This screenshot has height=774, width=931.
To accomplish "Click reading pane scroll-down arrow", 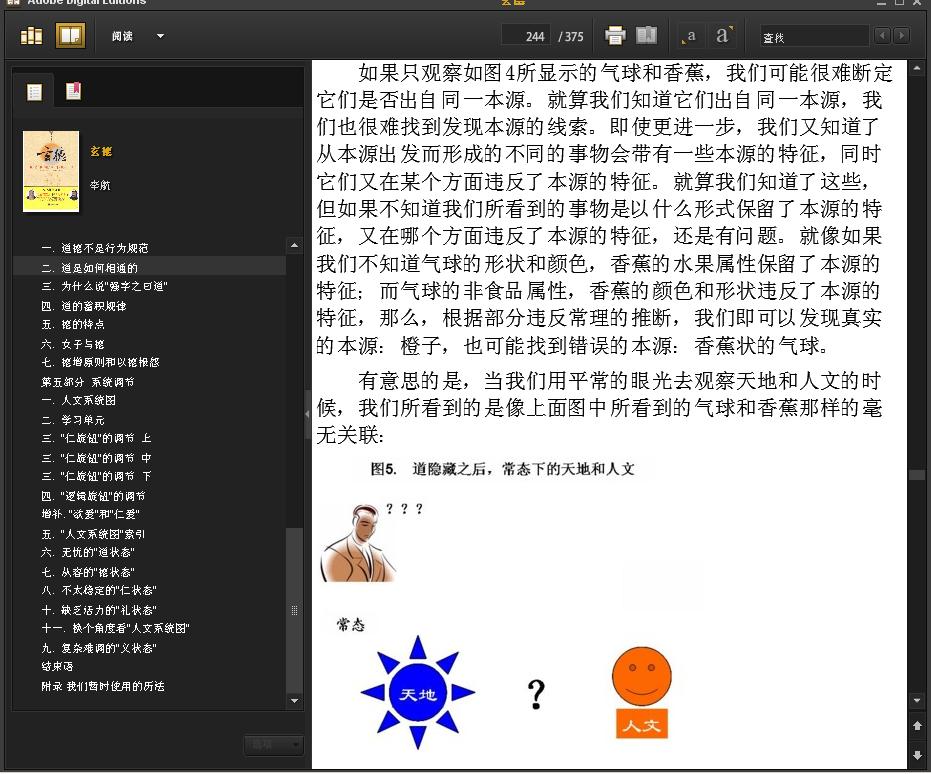I will click(x=917, y=701).
